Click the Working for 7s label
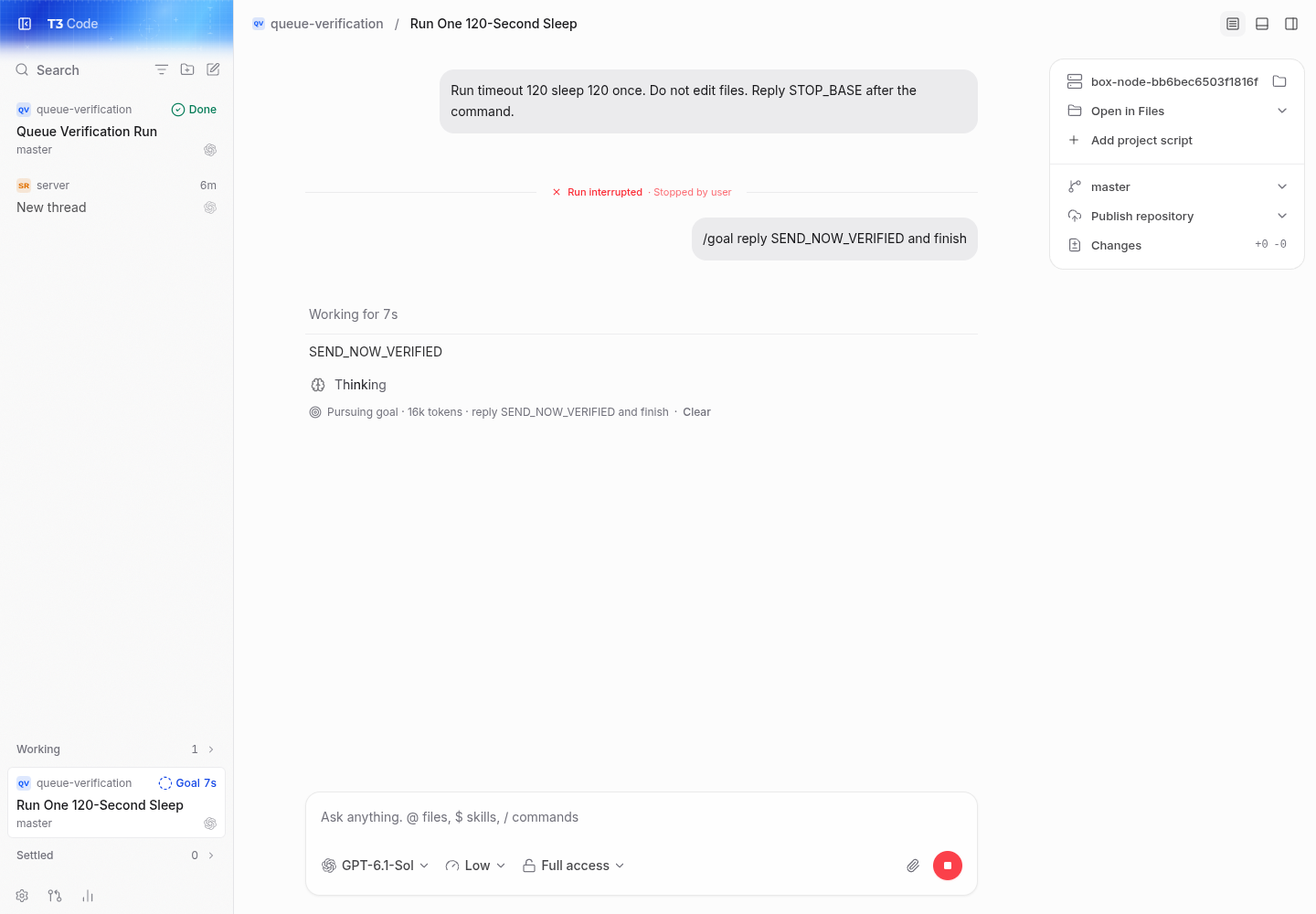The height and width of the screenshot is (914, 1316). 353,314
